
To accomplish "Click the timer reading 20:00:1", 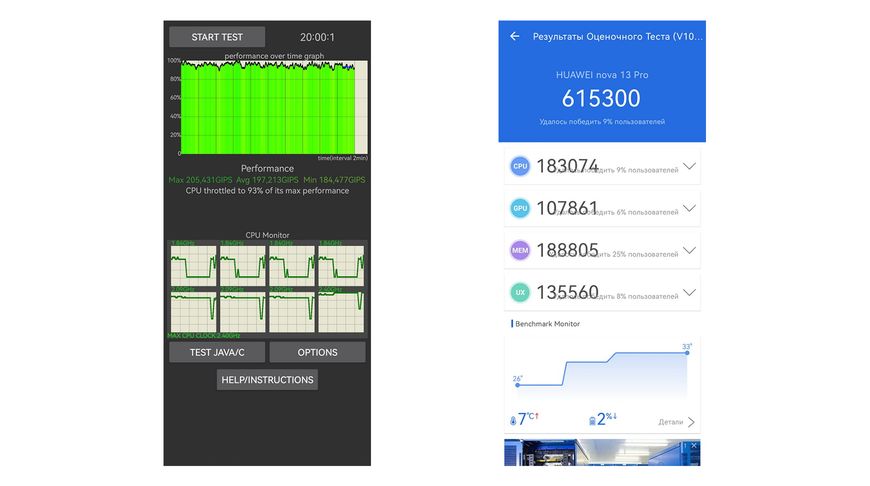I will [x=317, y=37].
